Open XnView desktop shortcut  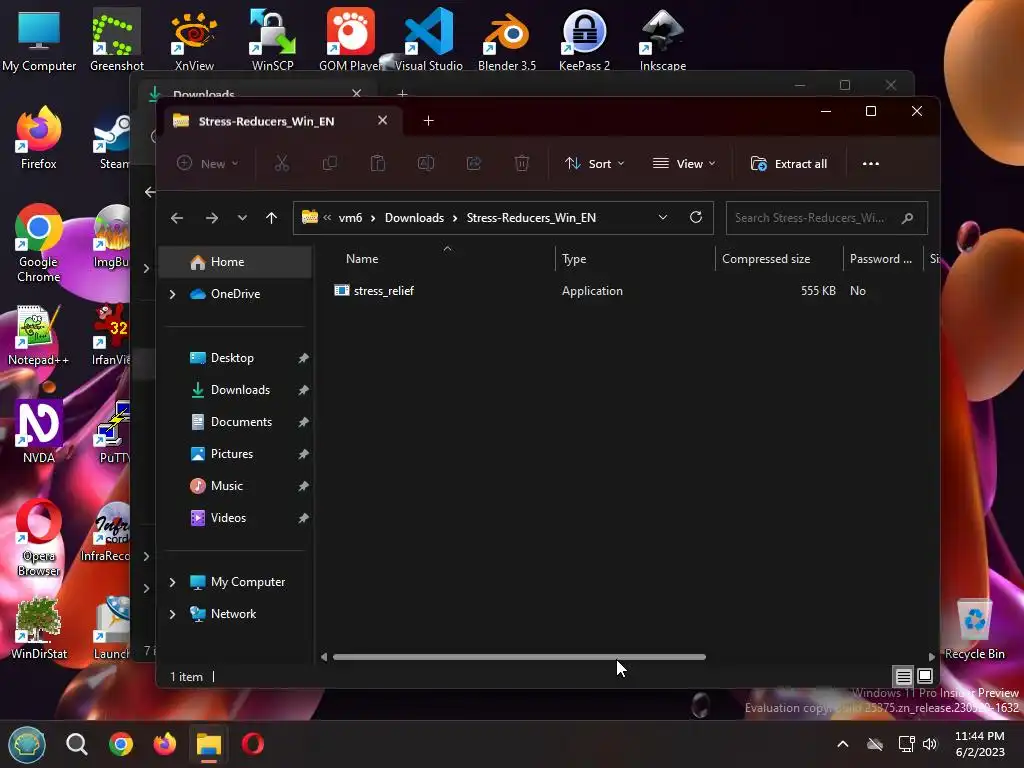tap(194, 39)
